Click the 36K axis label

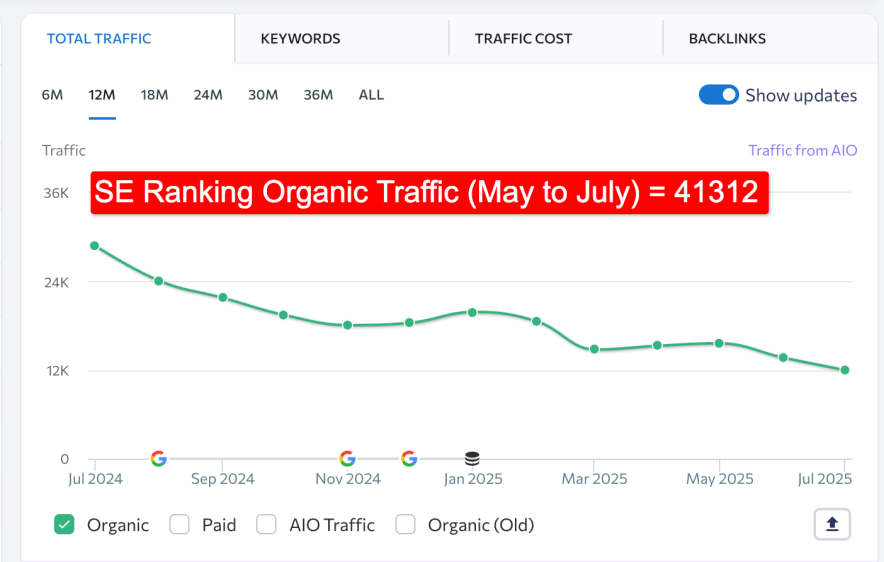click(x=56, y=193)
